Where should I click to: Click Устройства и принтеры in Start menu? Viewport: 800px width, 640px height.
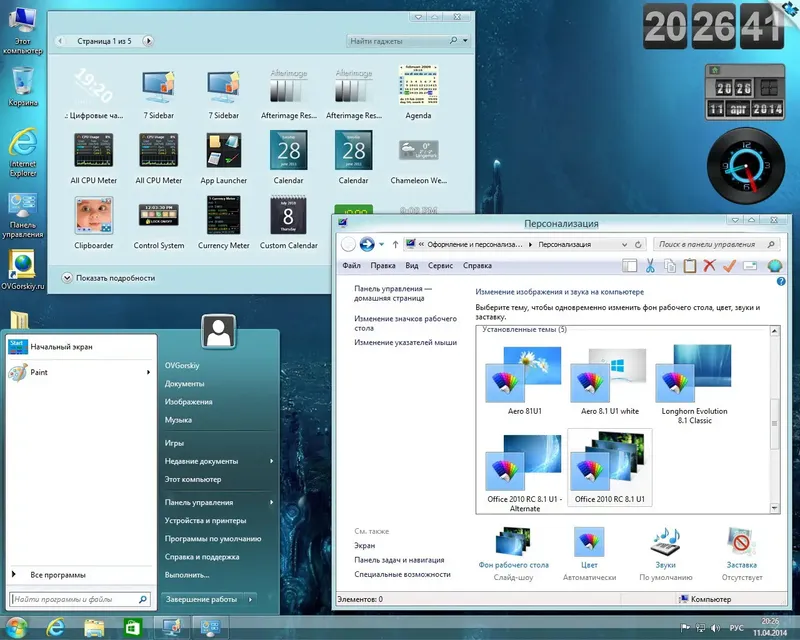(205, 521)
